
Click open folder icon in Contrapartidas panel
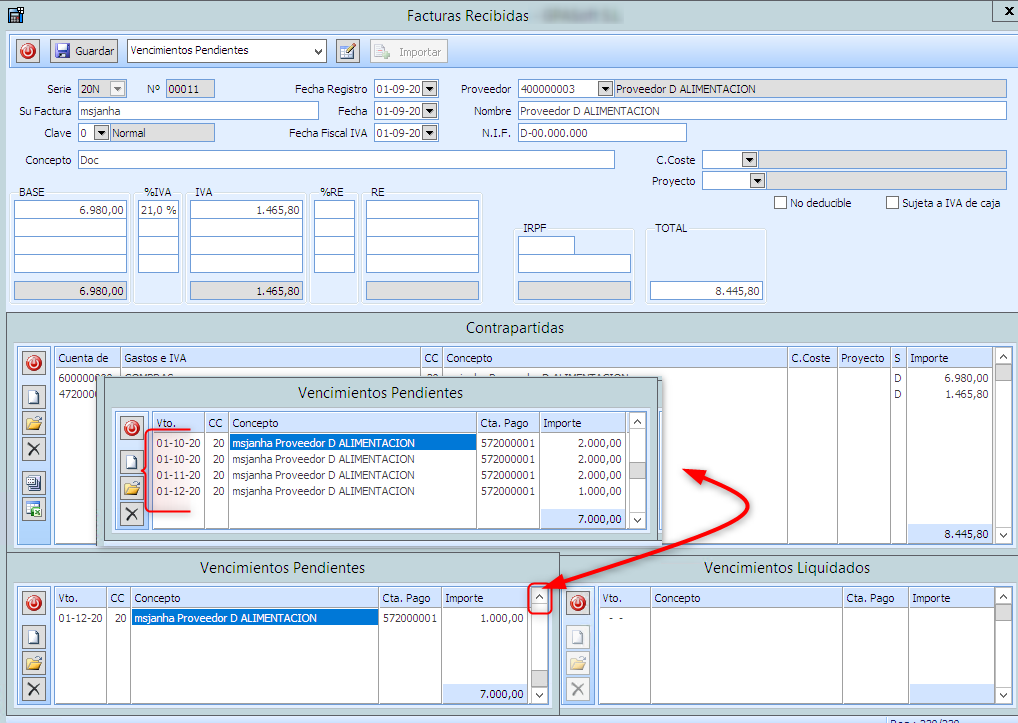pyautogui.click(x=34, y=422)
